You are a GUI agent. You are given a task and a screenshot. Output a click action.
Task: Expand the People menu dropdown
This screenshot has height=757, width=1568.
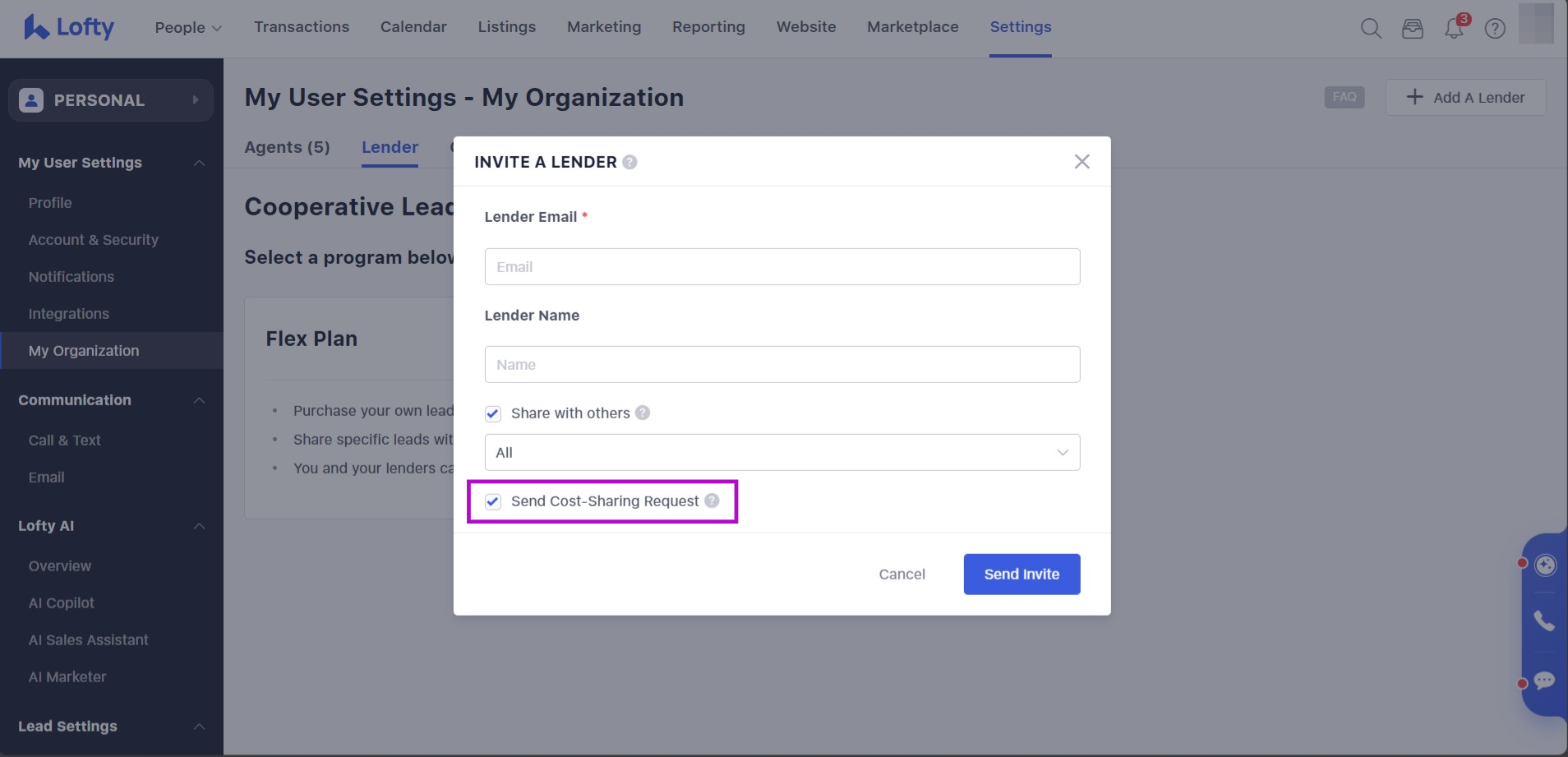coord(188,27)
